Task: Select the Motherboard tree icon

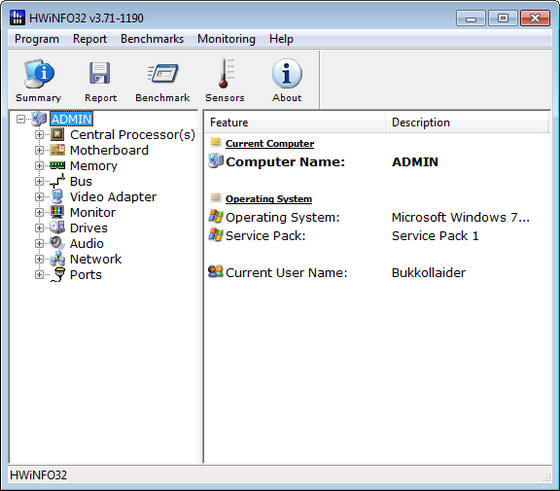Action: click(57, 150)
